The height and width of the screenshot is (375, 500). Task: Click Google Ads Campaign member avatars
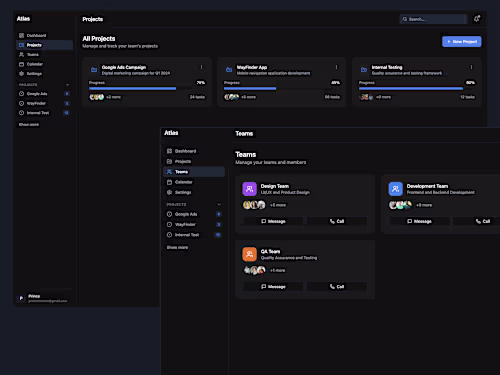point(97,97)
